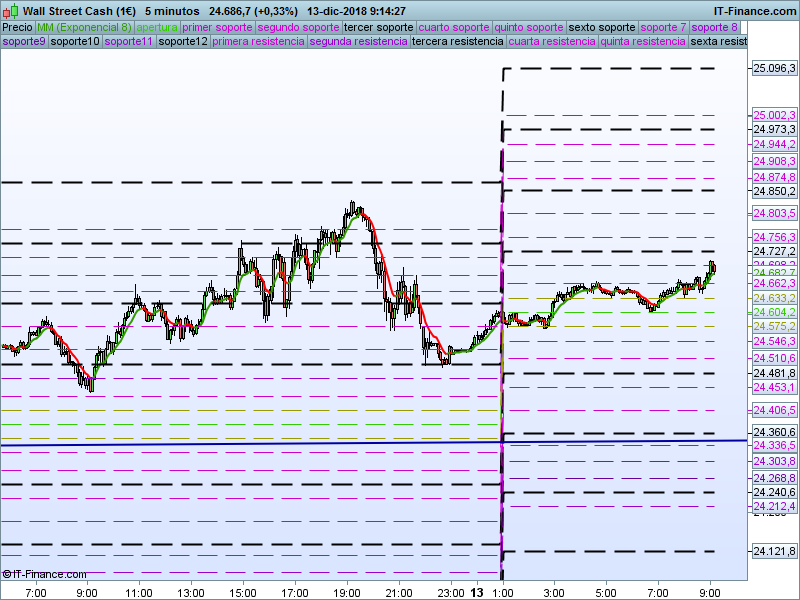The height and width of the screenshot is (600, 800).
Task: Click the 3:00 time axis label
Action: coord(554,593)
